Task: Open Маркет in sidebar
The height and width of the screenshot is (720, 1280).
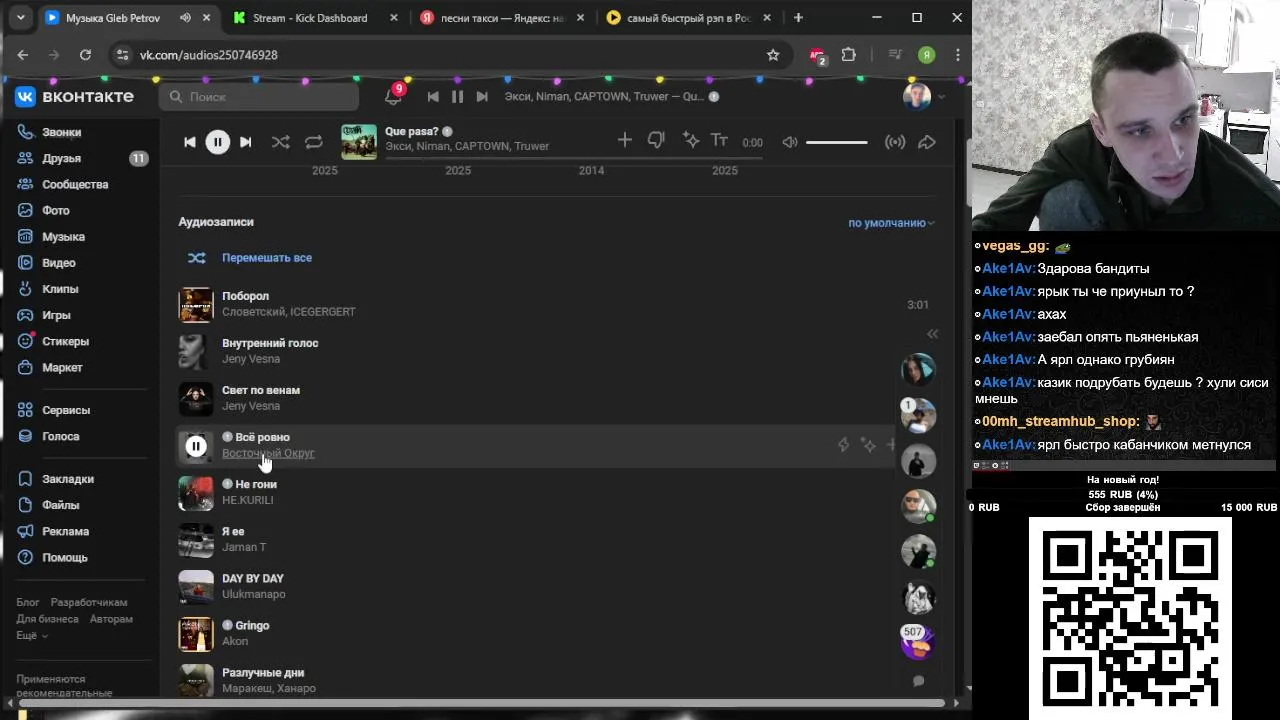Action: (x=62, y=367)
